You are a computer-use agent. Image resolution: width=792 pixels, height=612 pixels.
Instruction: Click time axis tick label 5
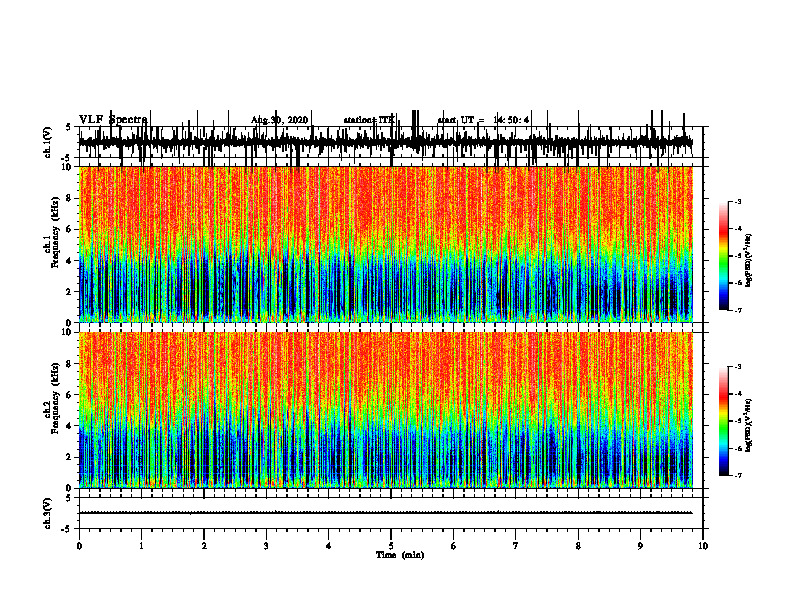coord(391,546)
